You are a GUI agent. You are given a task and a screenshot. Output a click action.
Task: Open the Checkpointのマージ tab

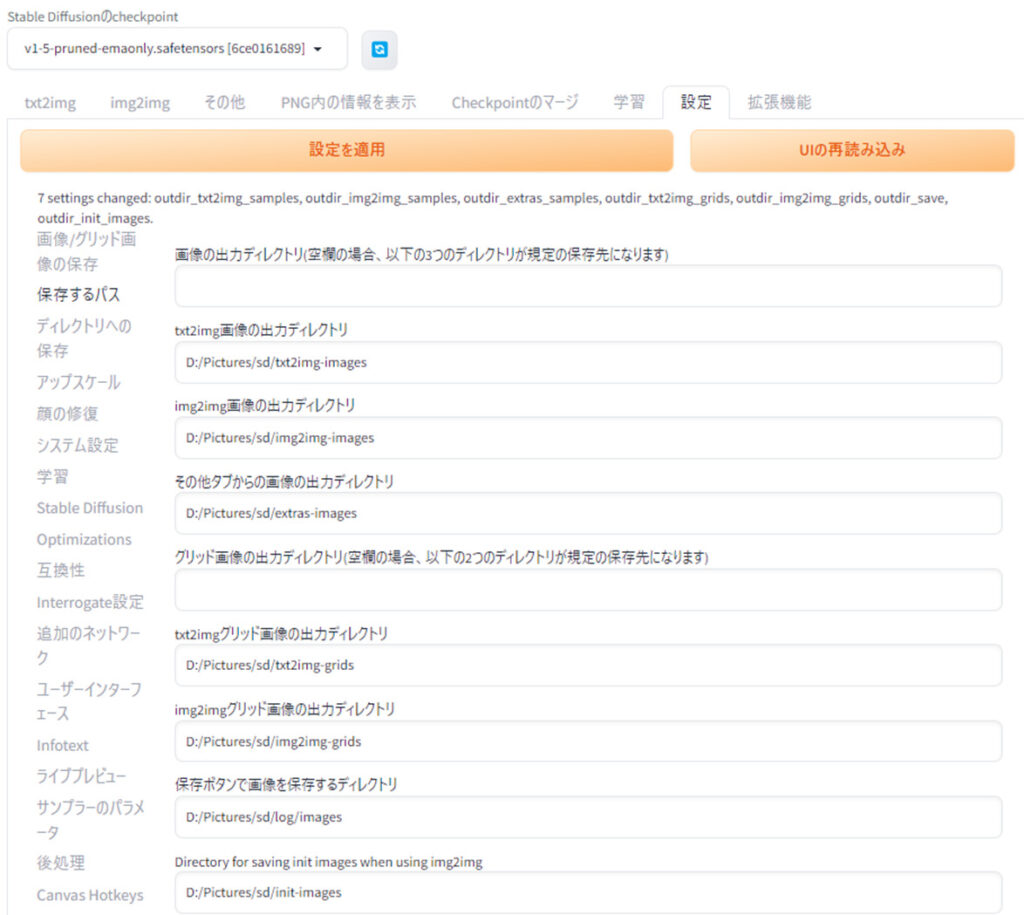click(514, 102)
